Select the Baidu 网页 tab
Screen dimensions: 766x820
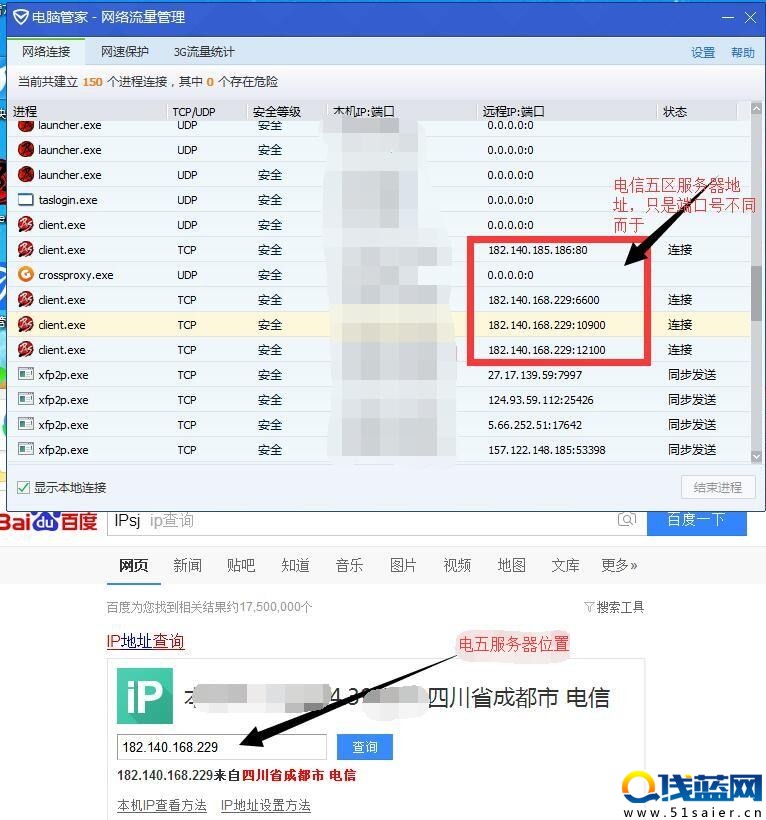click(133, 565)
